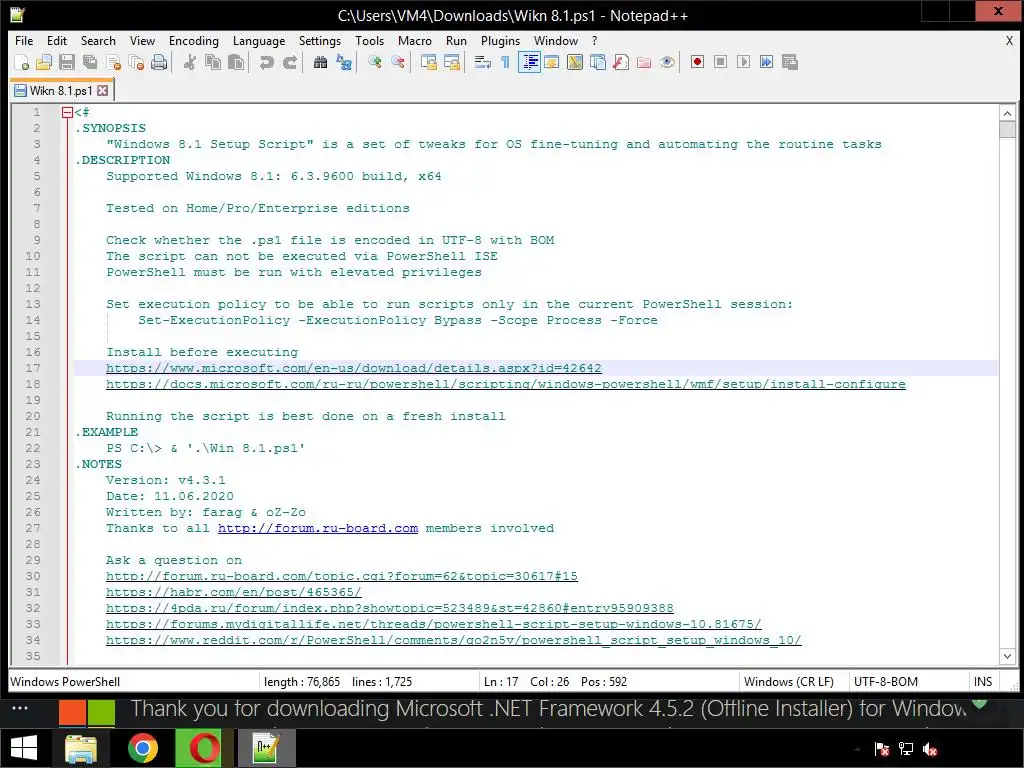Open the View menu
The width and height of the screenshot is (1024, 768).
(142, 40)
